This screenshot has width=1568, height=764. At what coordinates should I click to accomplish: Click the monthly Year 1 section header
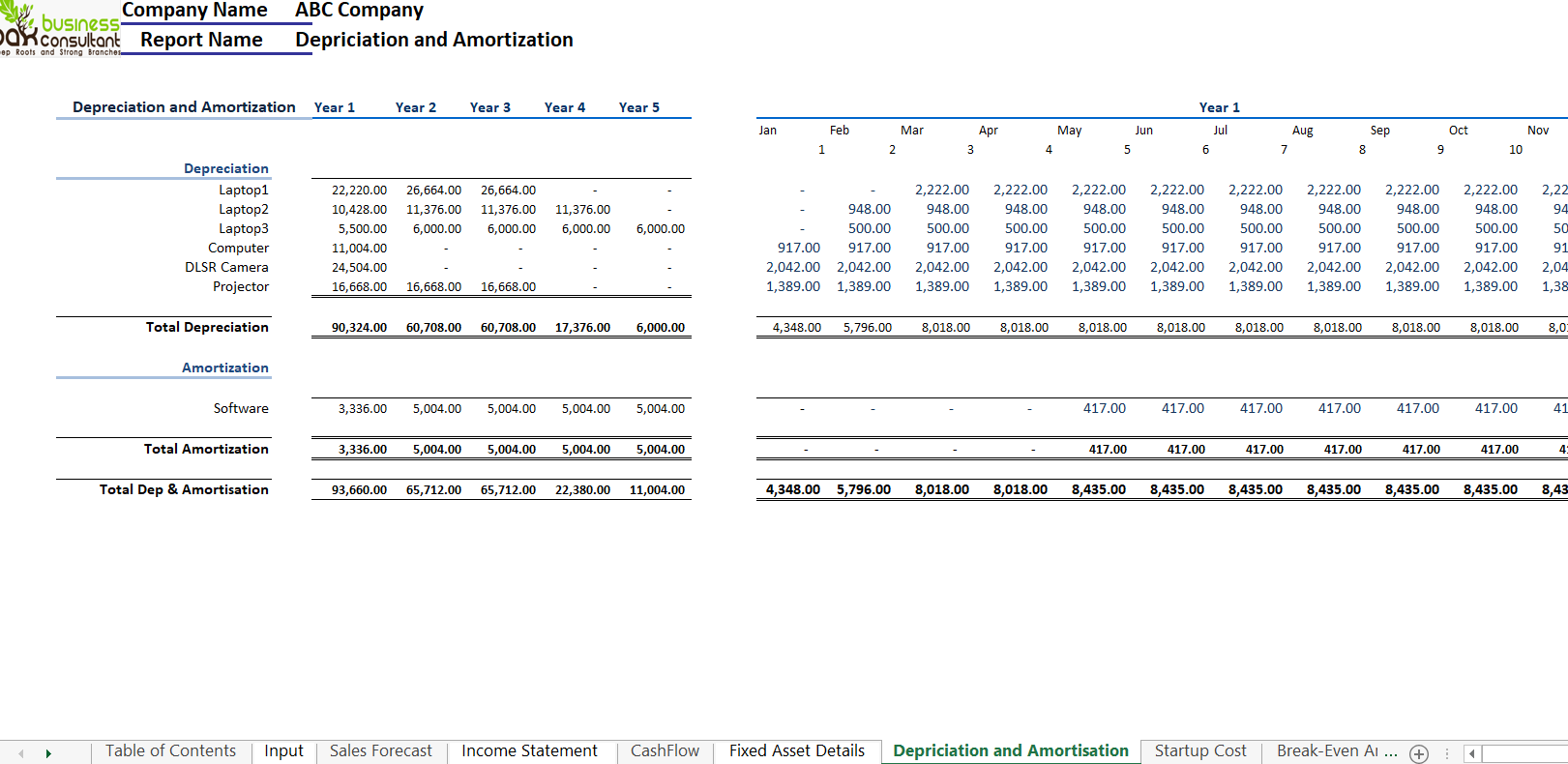pos(1219,107)
